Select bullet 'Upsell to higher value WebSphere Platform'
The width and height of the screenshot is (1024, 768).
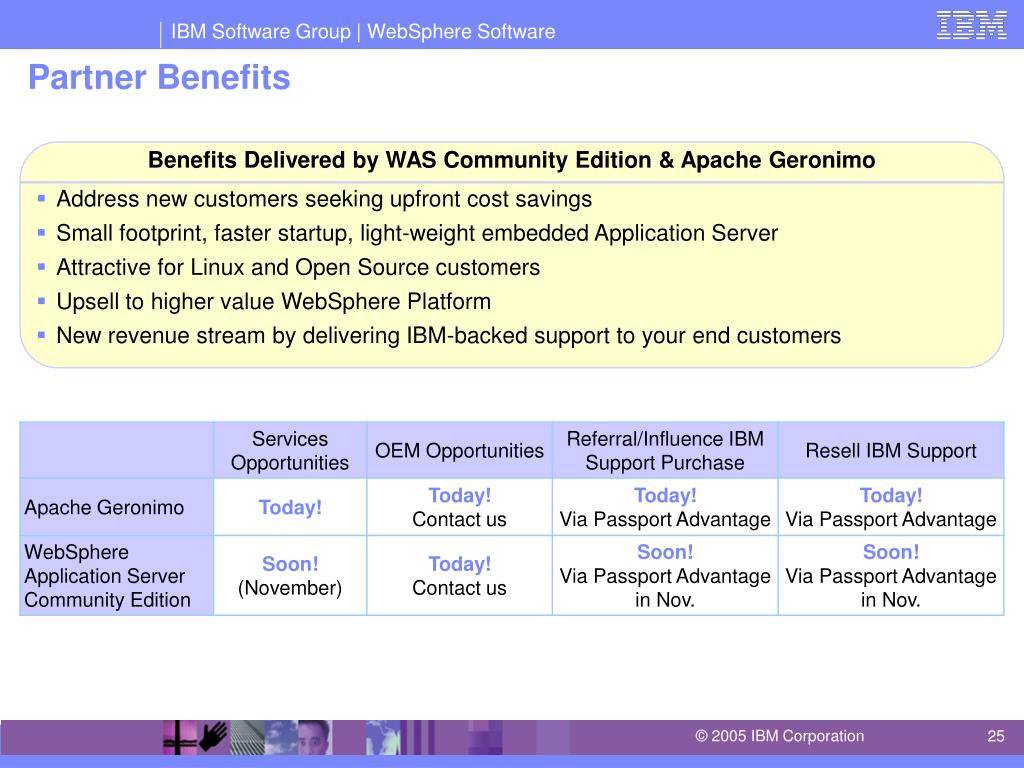tap(274, 301)
